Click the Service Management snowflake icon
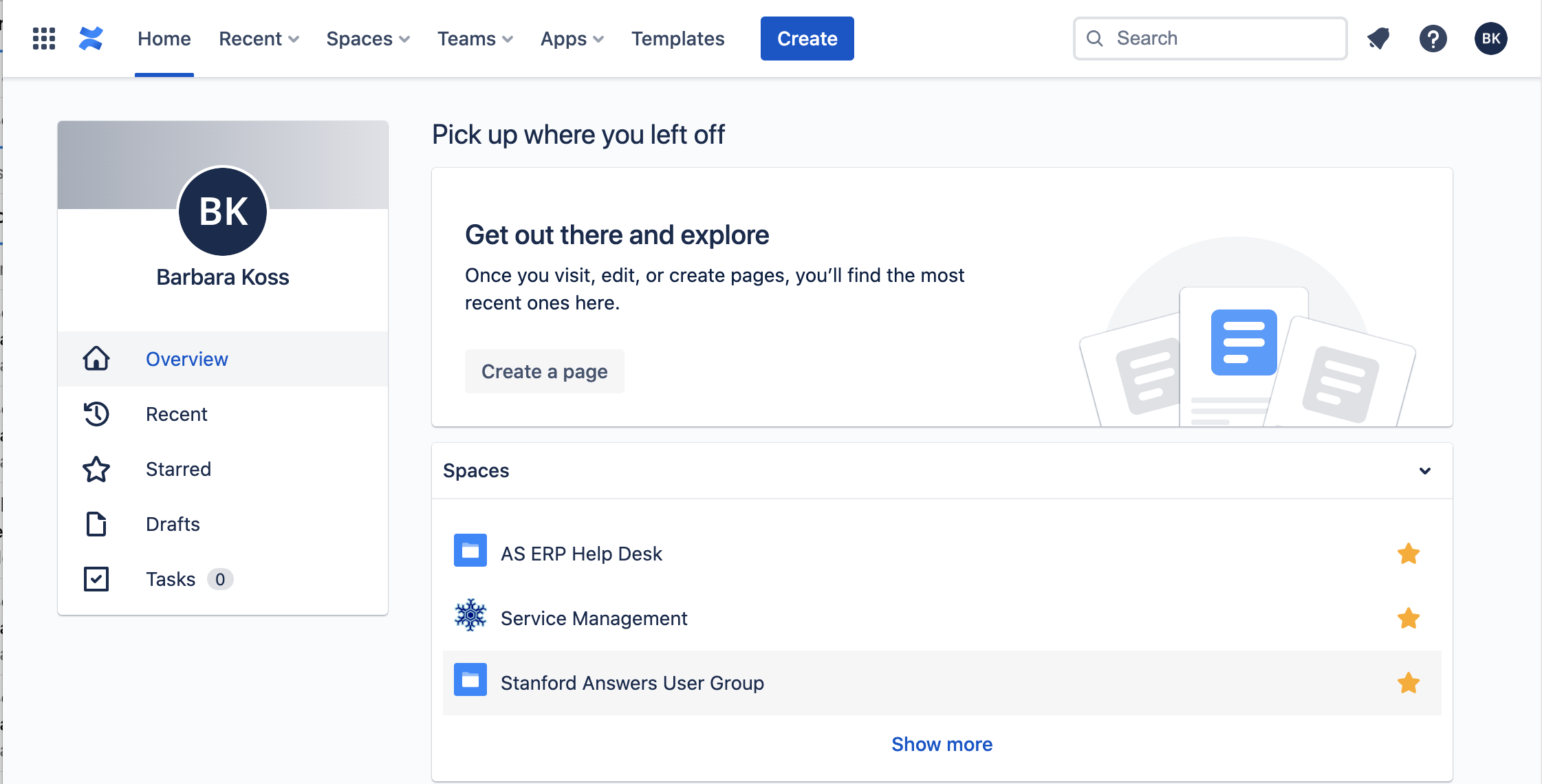Viewport: 1542px width, 784px height. click(x=470, y=616)
